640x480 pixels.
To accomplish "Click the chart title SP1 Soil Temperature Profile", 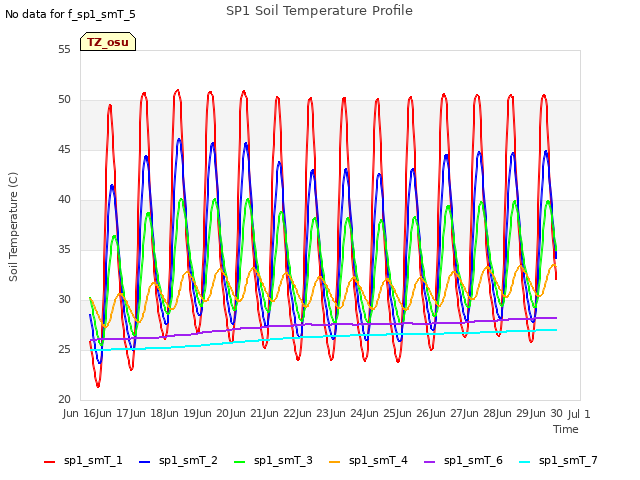I will coord(319,11).
